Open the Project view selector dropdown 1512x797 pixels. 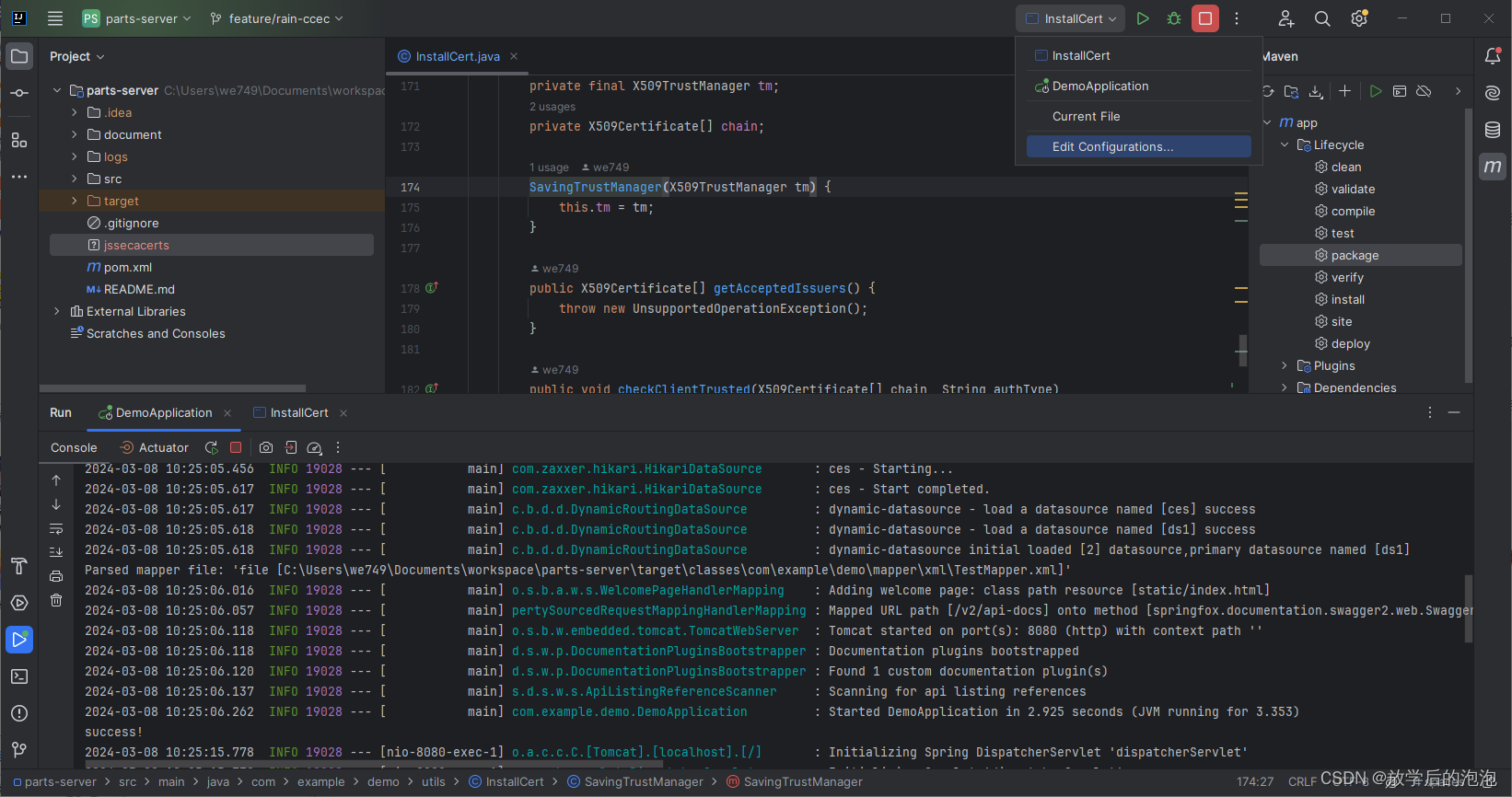pos(77,56)
